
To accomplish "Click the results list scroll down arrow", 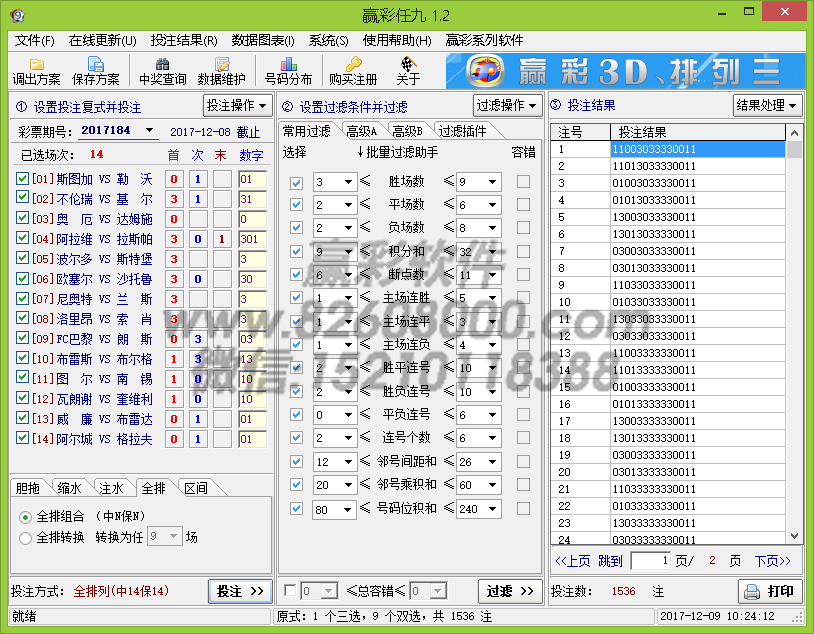I will pos(794,536).
